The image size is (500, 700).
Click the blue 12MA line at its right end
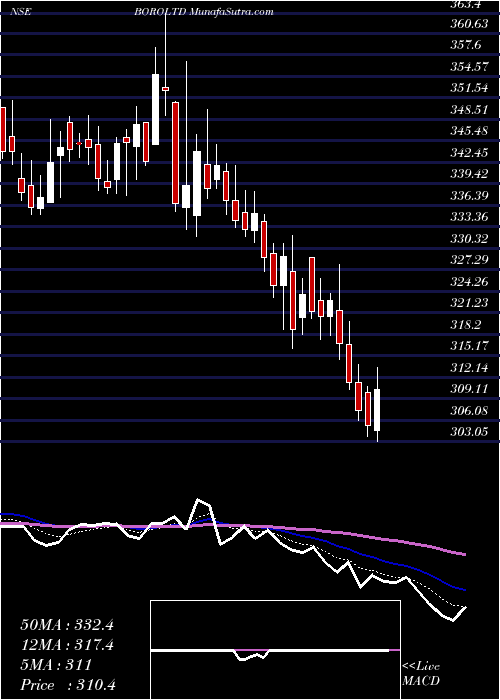pos(463,589)
